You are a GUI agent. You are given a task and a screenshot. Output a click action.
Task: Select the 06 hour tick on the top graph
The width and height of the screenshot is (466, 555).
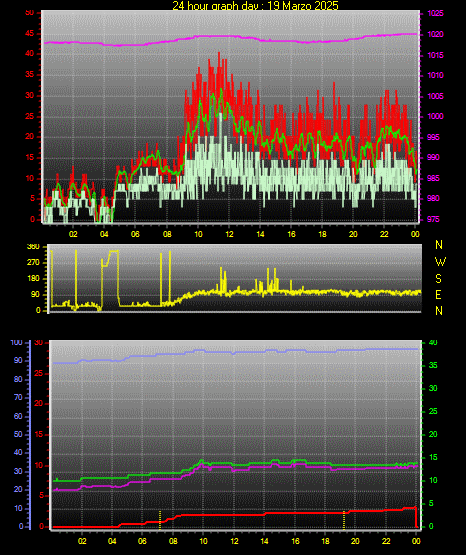(135, 234)
